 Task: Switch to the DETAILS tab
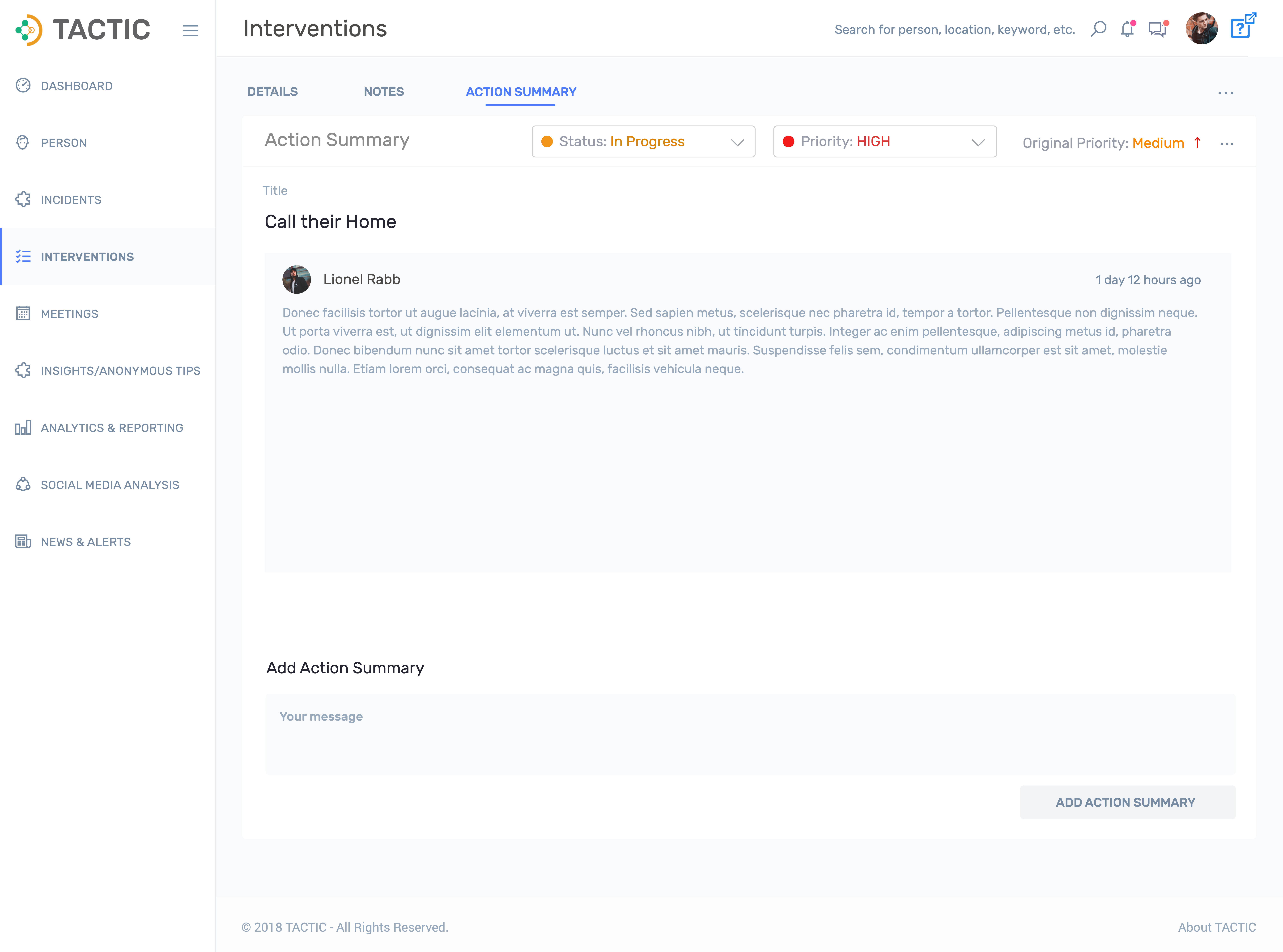pos(273,92)
